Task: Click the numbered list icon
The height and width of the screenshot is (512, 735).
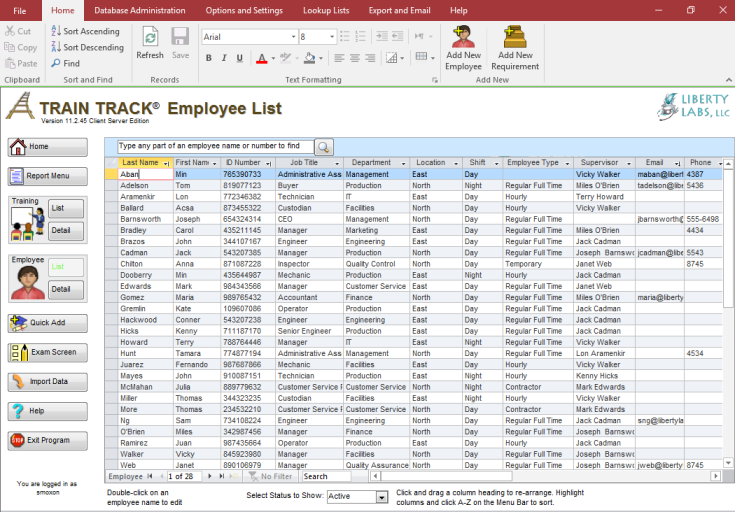Action: click(360, 36)
